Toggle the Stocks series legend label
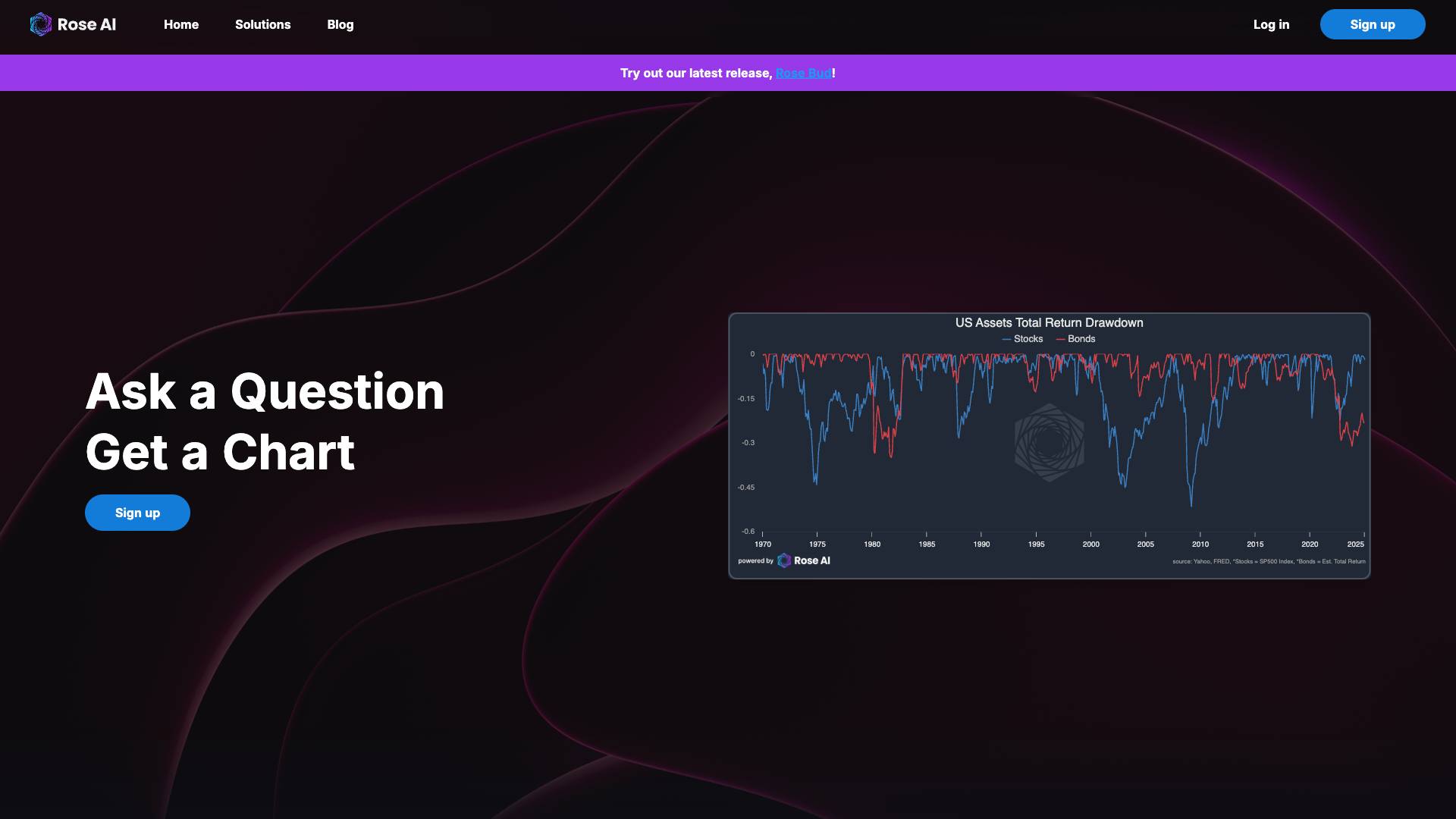 coord(1028,339)
